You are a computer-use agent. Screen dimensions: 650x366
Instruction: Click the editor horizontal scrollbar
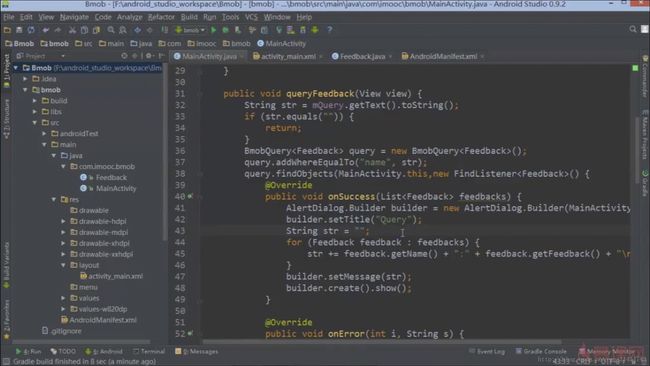(x=381, y=342)
